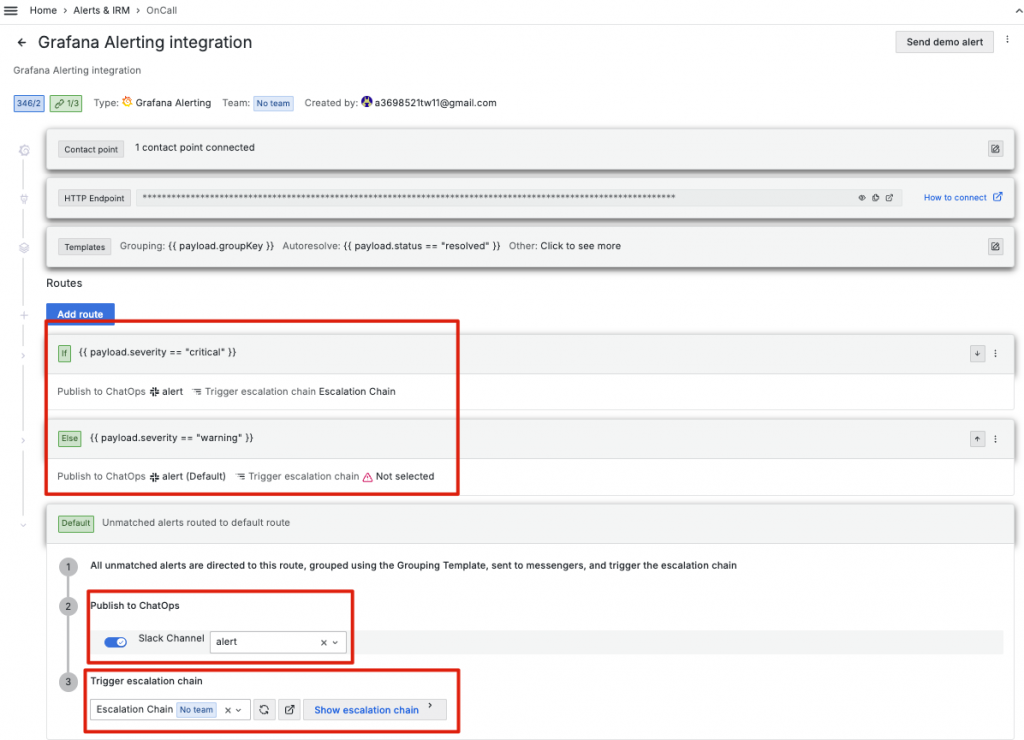This screenshot has height=740, width=1024.
Task: Clear the selected Escalation Chain
Action: [x=227, y=710]
